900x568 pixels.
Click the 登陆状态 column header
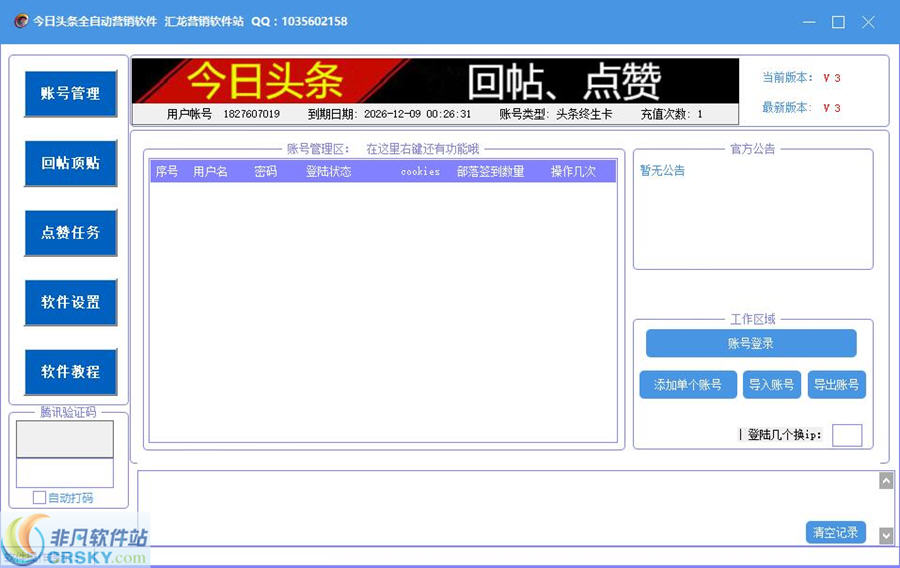click(328, 172)
